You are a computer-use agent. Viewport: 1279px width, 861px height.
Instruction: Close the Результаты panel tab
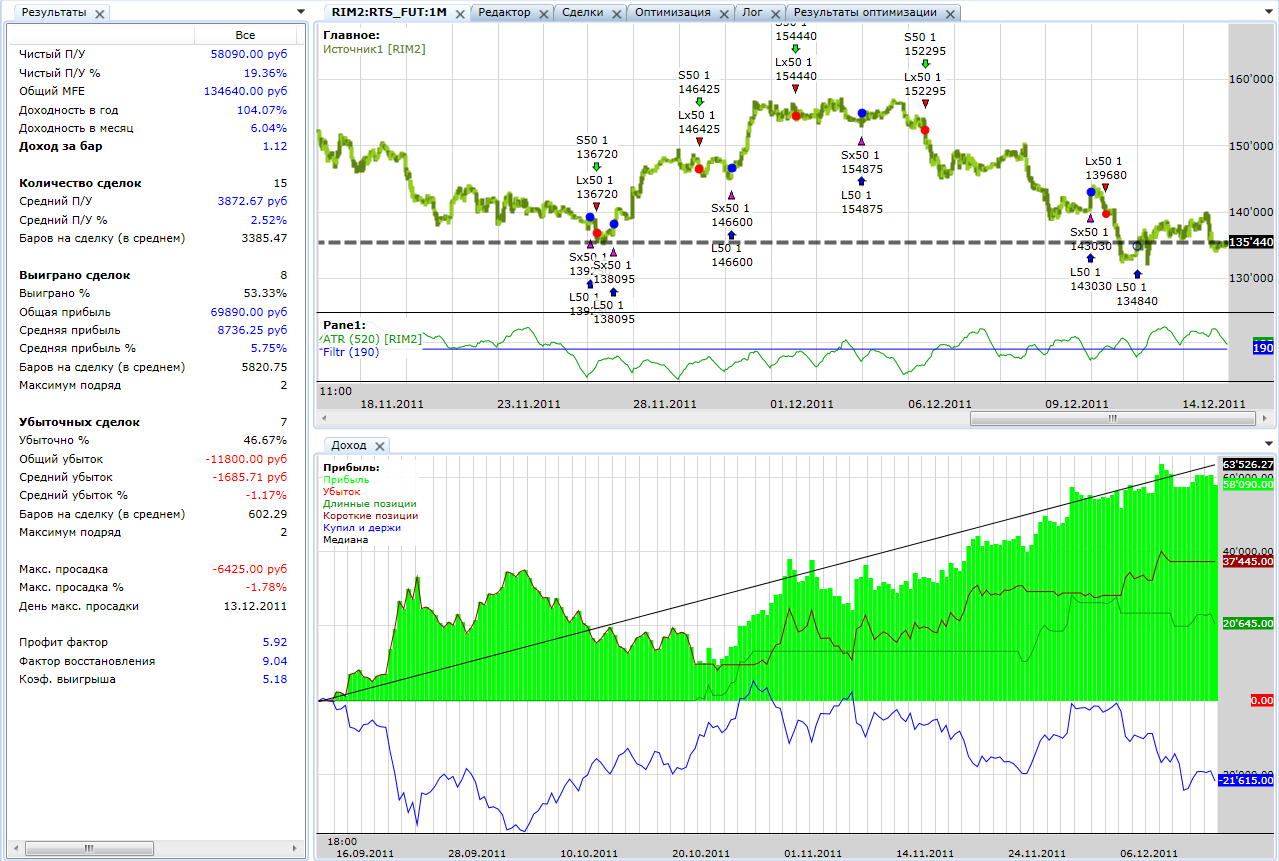click(100, 13)
